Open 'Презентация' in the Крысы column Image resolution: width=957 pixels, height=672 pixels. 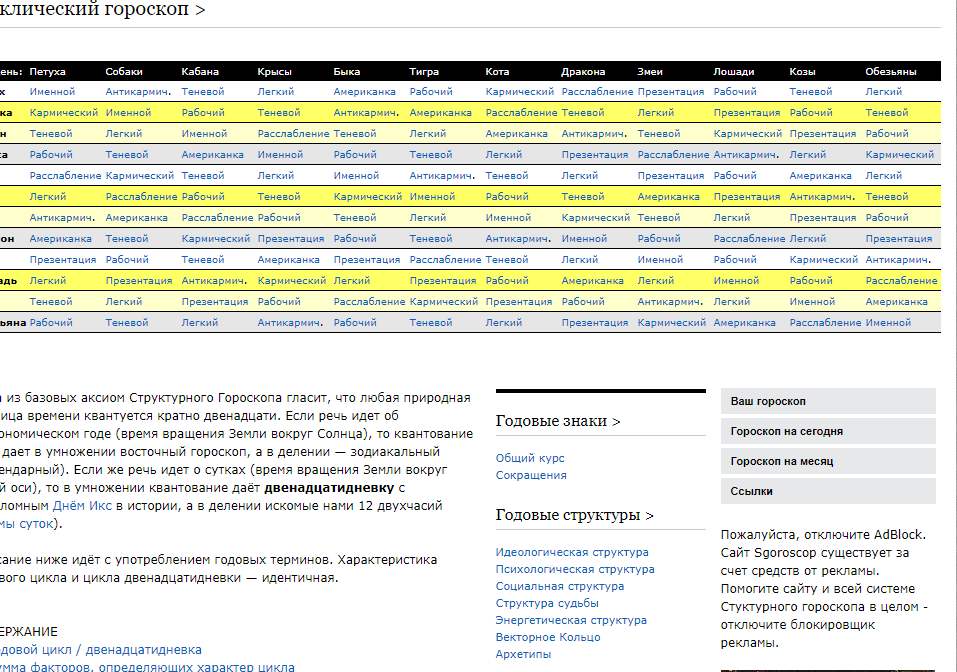(291, 239)
